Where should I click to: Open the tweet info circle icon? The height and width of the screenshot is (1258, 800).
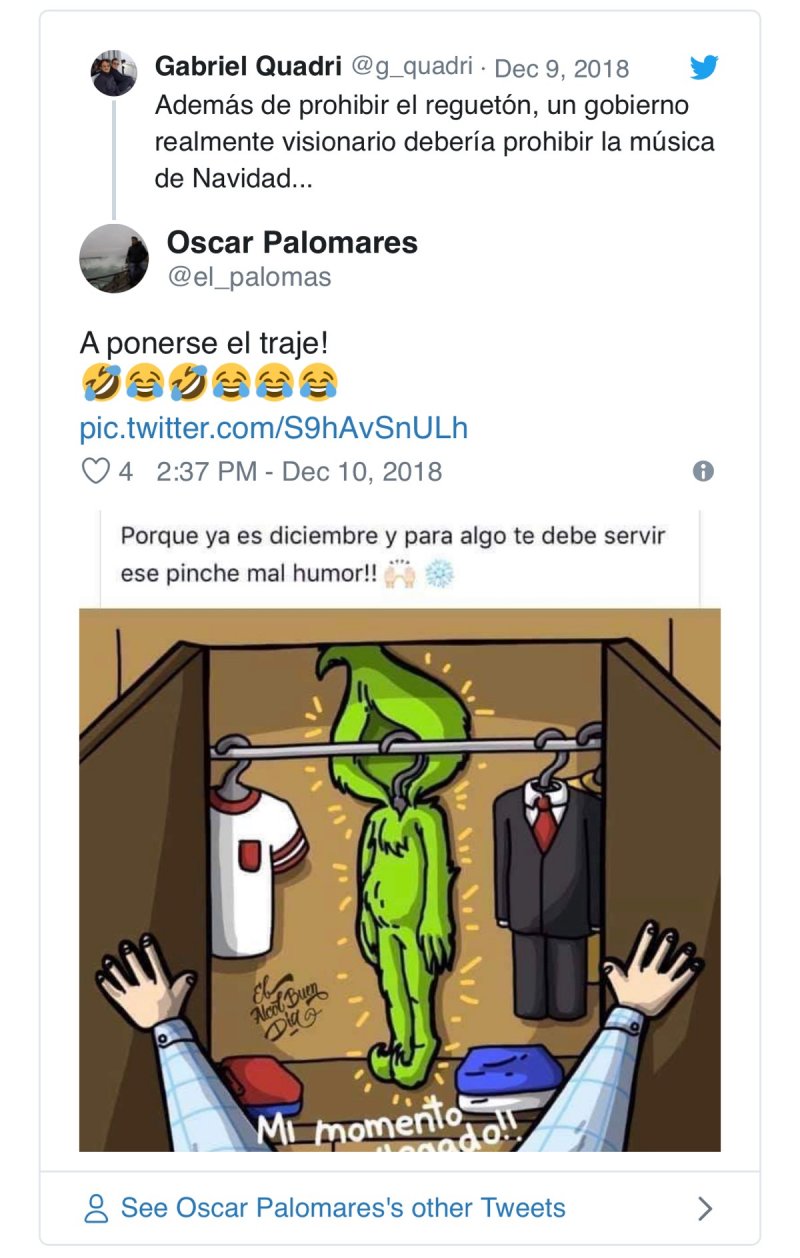(703, 471)
